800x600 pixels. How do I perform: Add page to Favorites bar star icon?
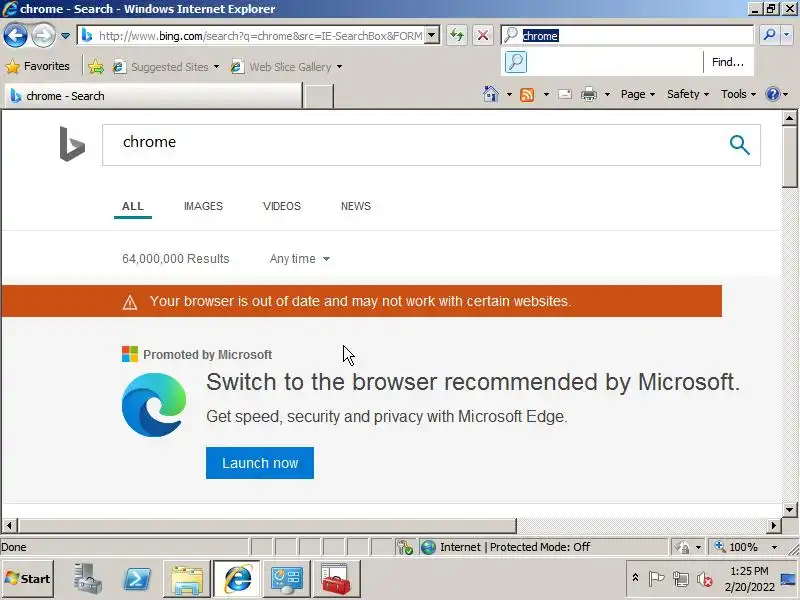(96, 67)
